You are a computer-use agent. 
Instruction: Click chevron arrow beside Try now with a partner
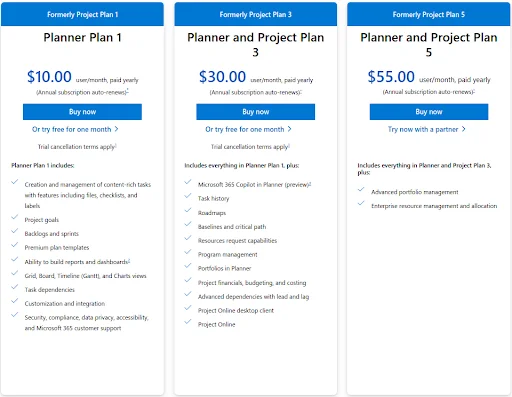click(x=463, y=129)
